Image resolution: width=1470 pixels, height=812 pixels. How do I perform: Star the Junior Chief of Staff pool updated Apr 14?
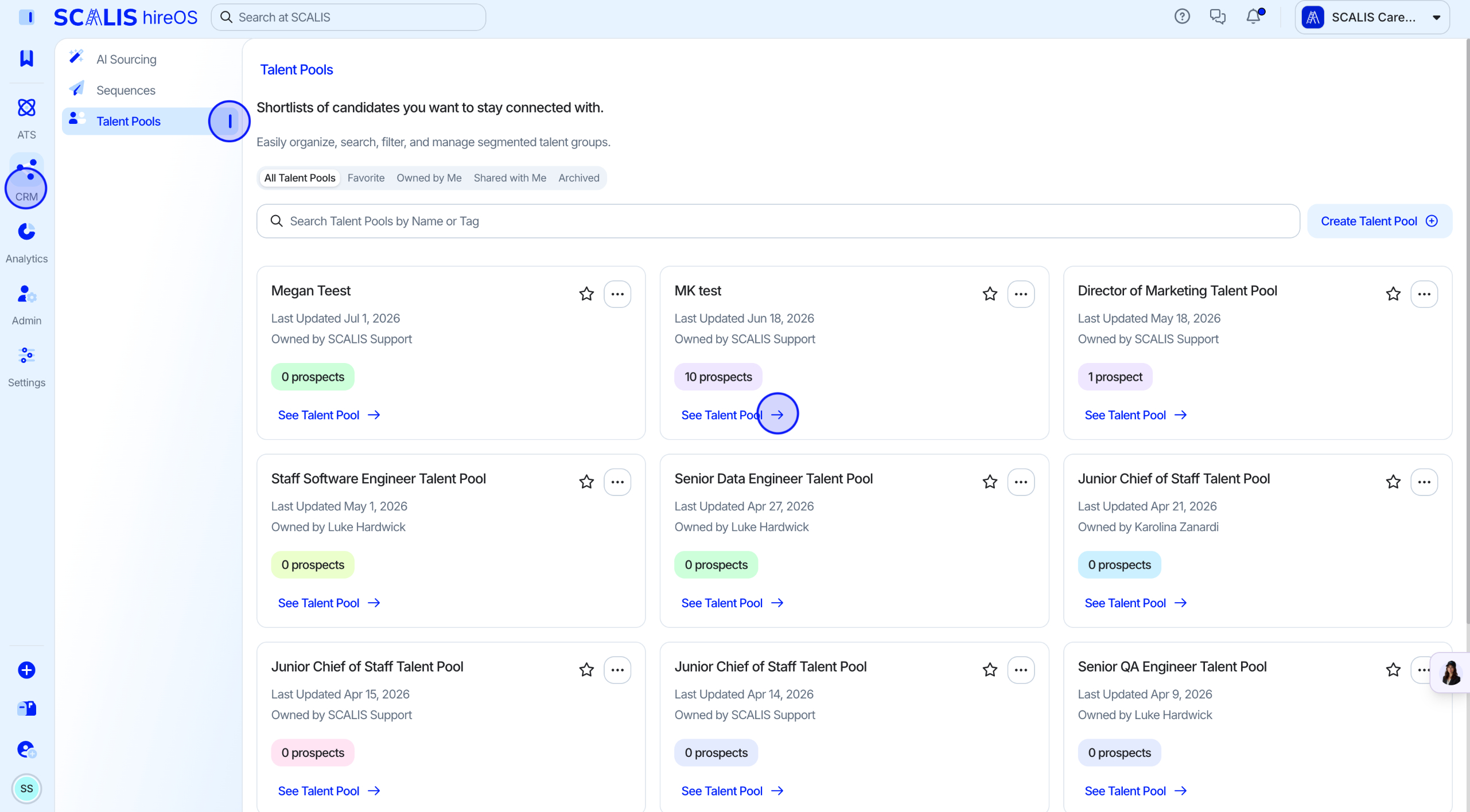coord(990,670)
